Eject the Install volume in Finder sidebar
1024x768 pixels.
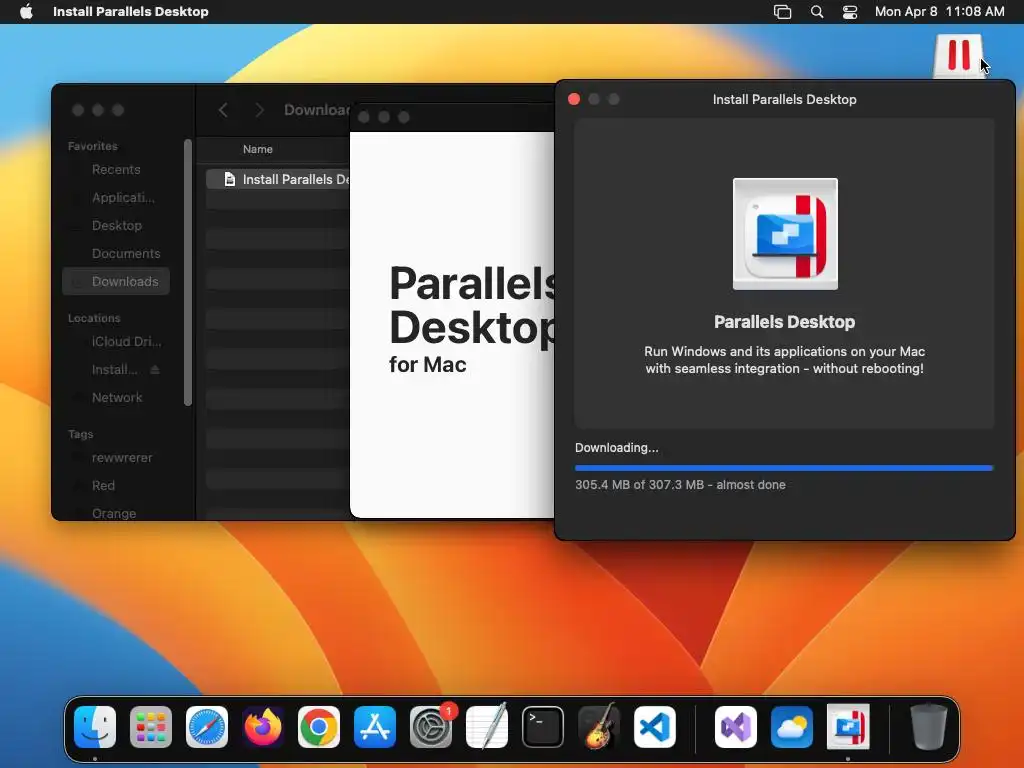[x=155, y=370]
